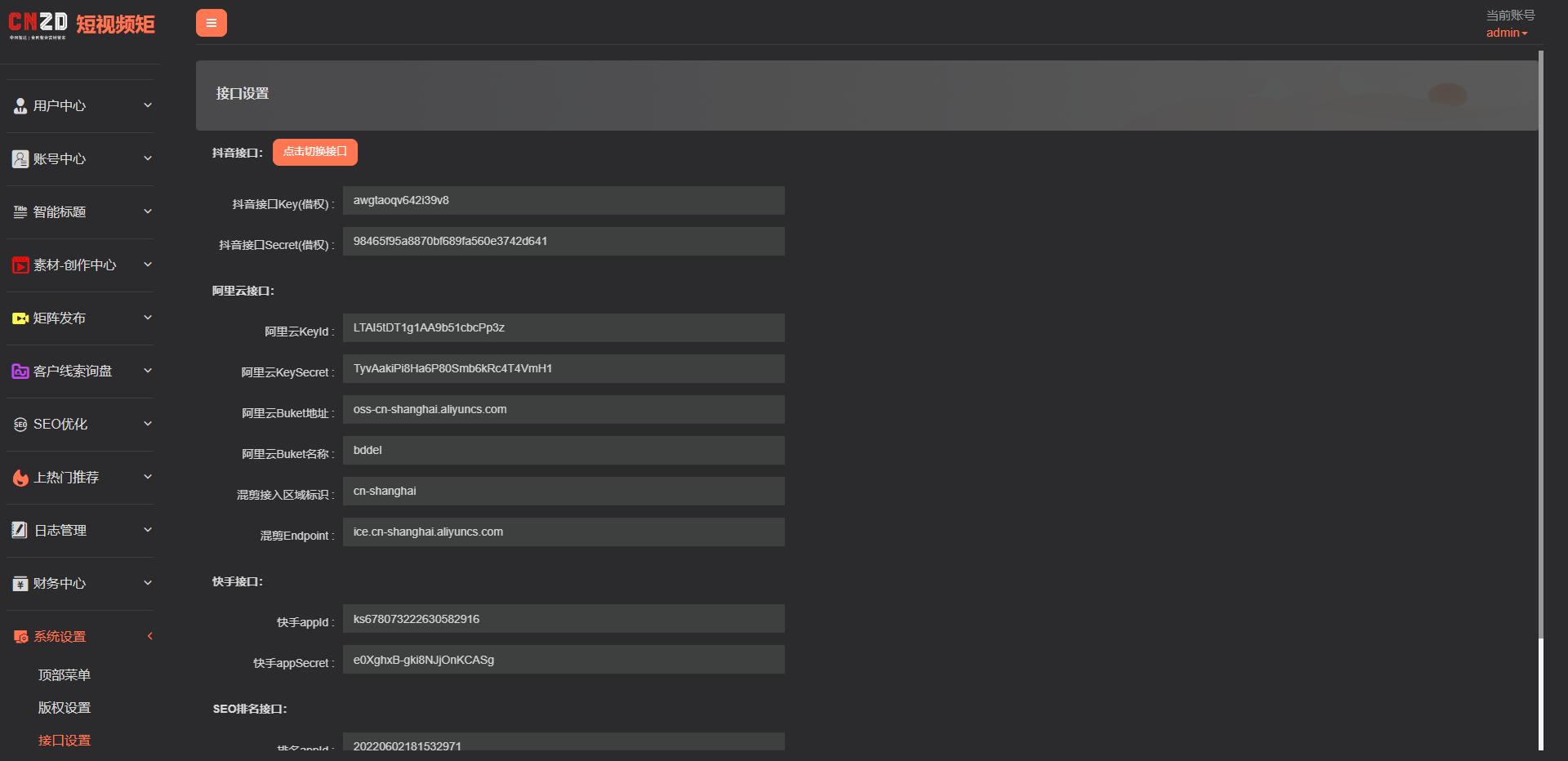The width and height of the screenshot is (1568, 761).
Task: Click the 用户中心 user icon
Action: click(20, 106)
